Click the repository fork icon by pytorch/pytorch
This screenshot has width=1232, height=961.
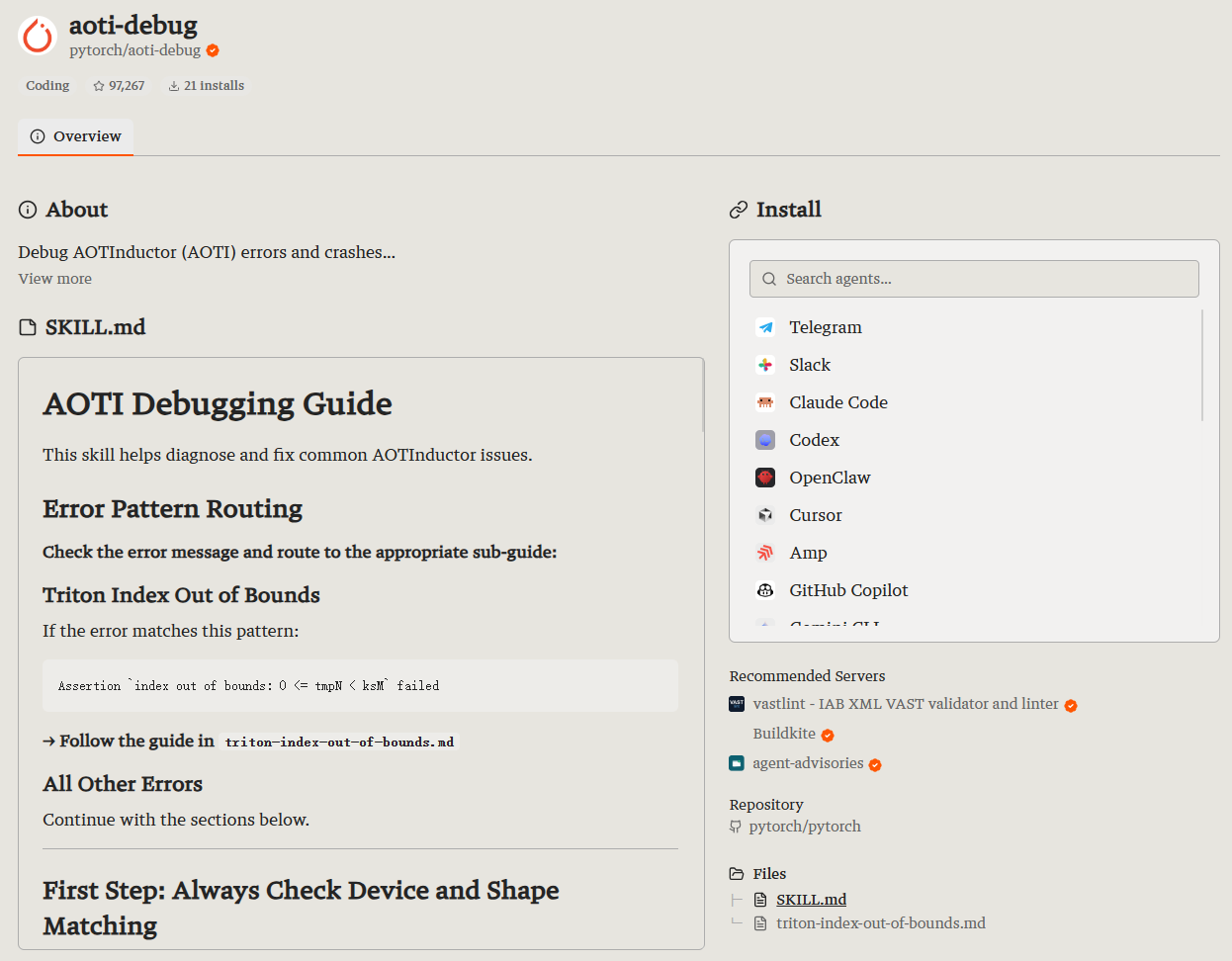tap(735, 827)
